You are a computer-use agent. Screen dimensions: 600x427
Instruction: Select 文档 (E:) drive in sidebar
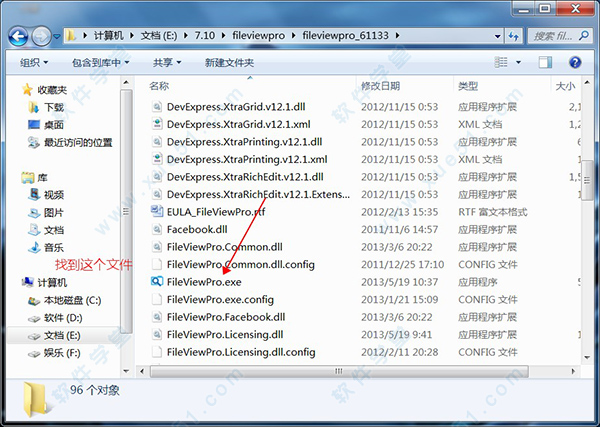click(54, 336)
